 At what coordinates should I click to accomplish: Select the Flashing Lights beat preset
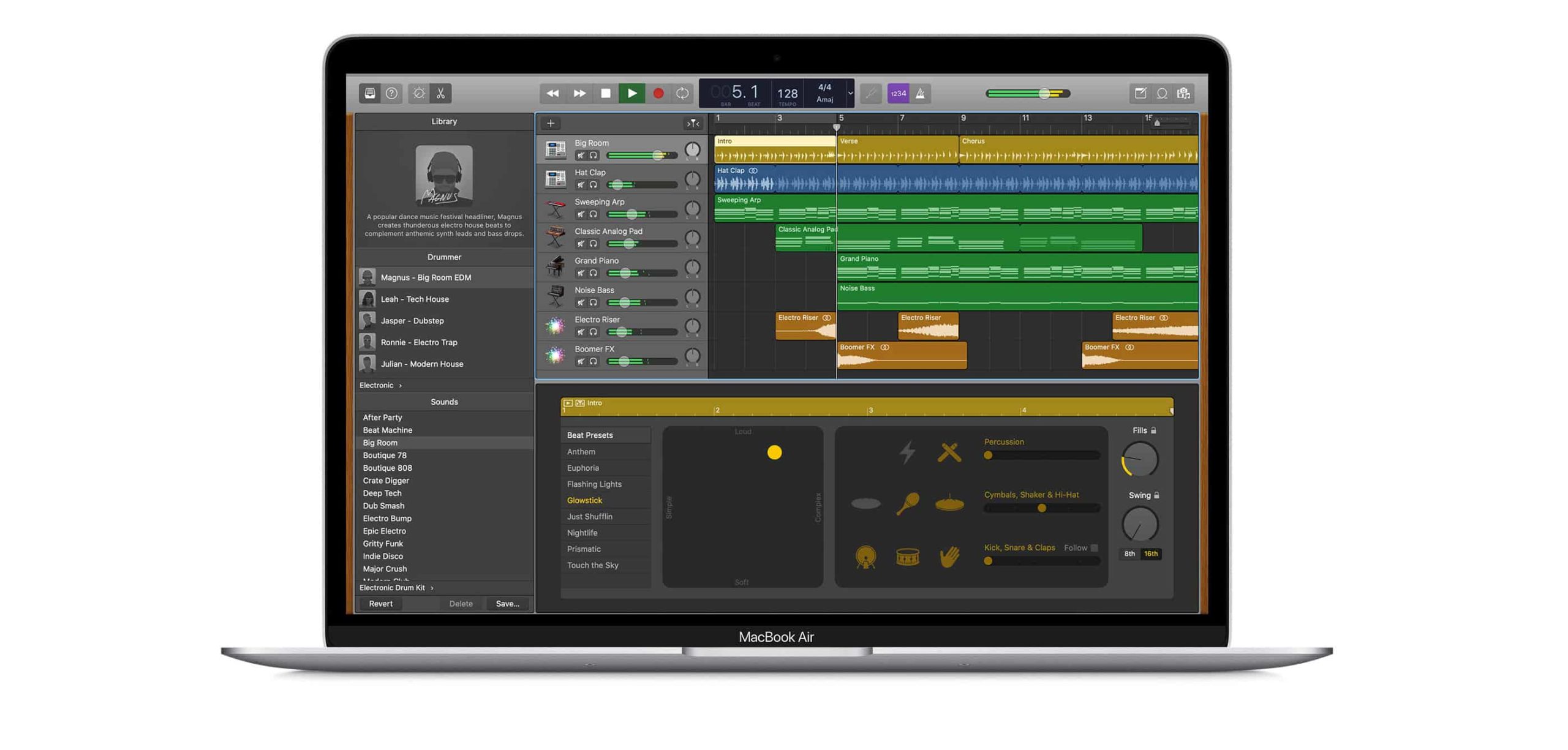pos(605,484)
